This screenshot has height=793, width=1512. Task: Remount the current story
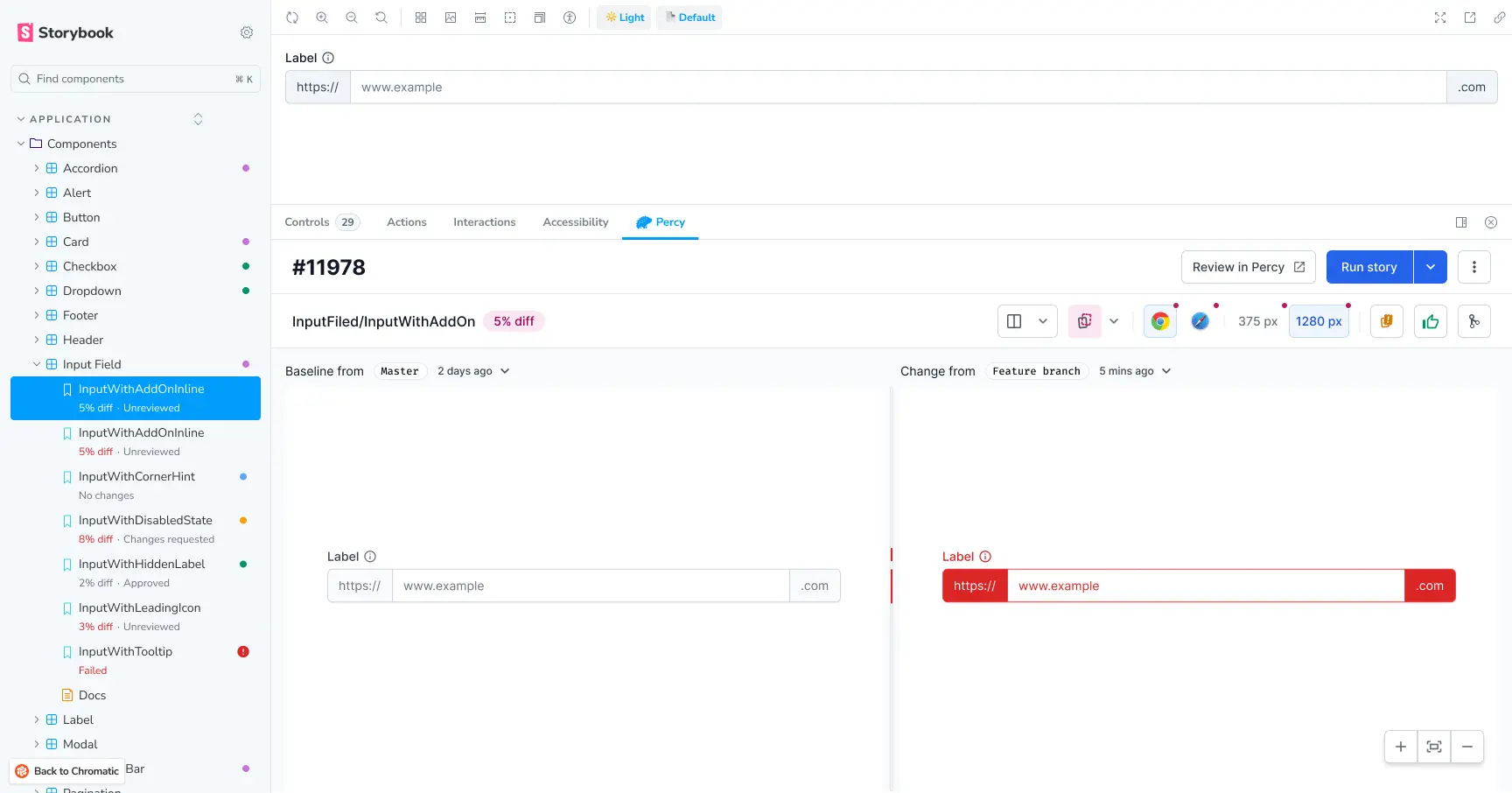291,17
